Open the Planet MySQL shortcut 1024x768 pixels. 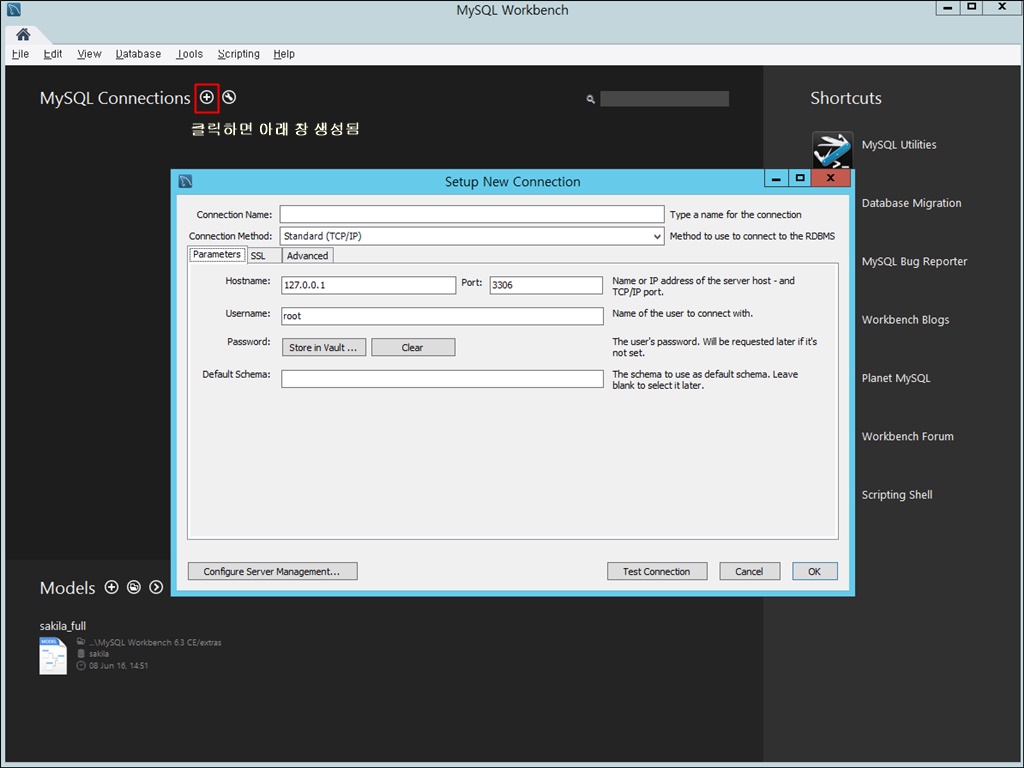895,378
